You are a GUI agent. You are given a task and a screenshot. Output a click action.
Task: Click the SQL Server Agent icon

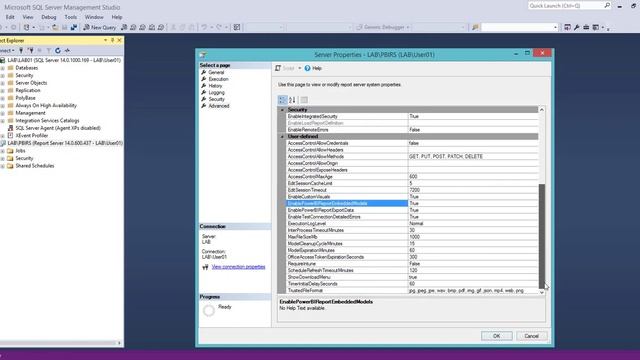[11, 128]
